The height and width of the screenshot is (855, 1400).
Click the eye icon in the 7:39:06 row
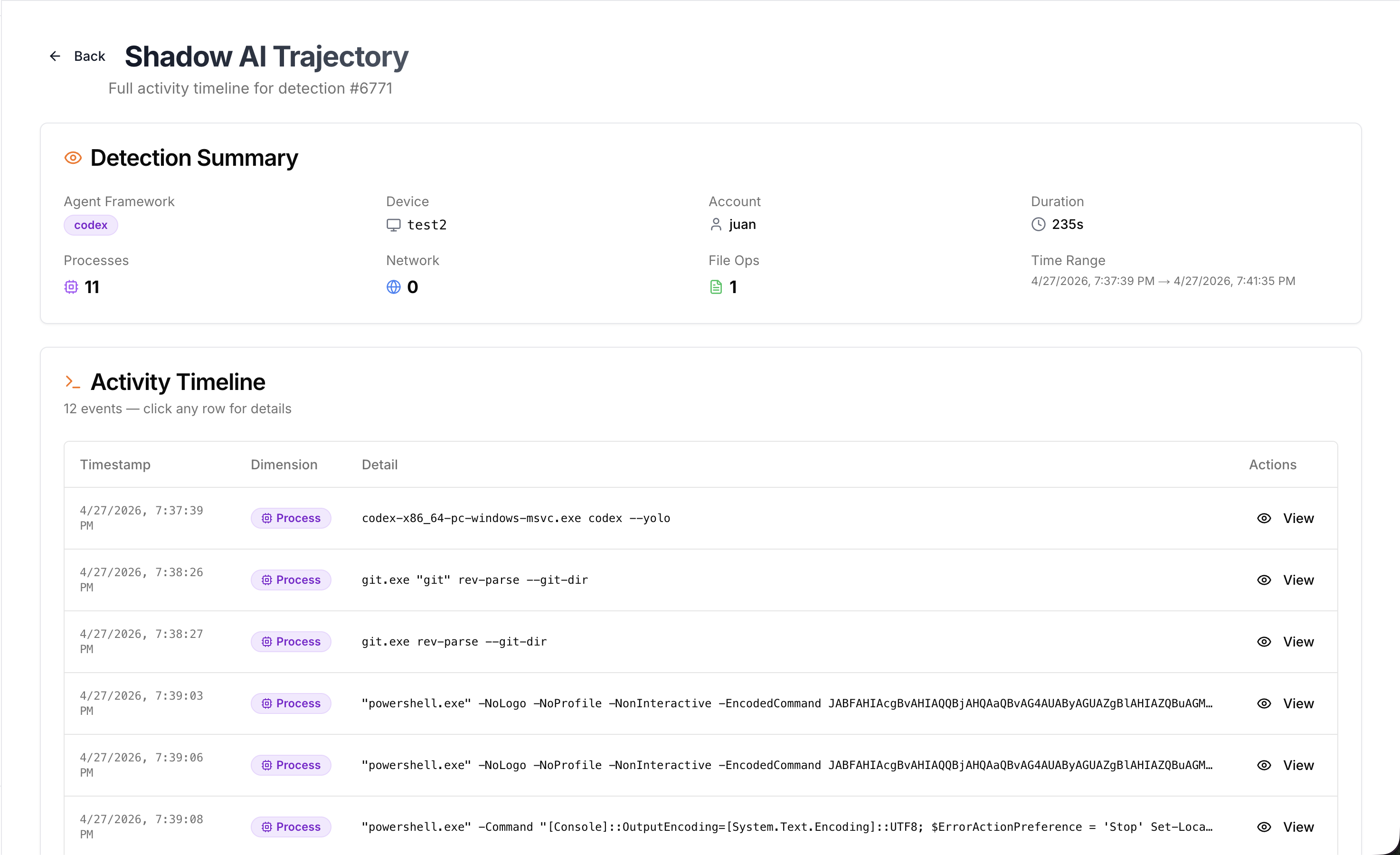(1264, 765)
